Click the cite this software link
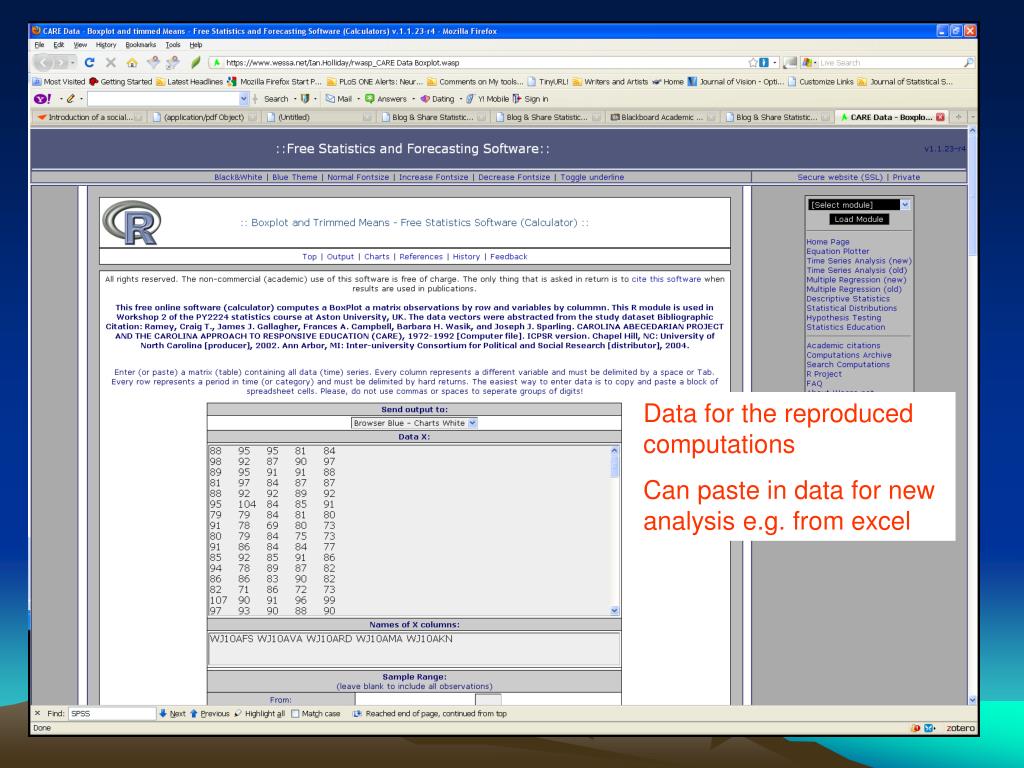Screen dimensions: 1024x768 pyautogui.click(x=666, y=279)
